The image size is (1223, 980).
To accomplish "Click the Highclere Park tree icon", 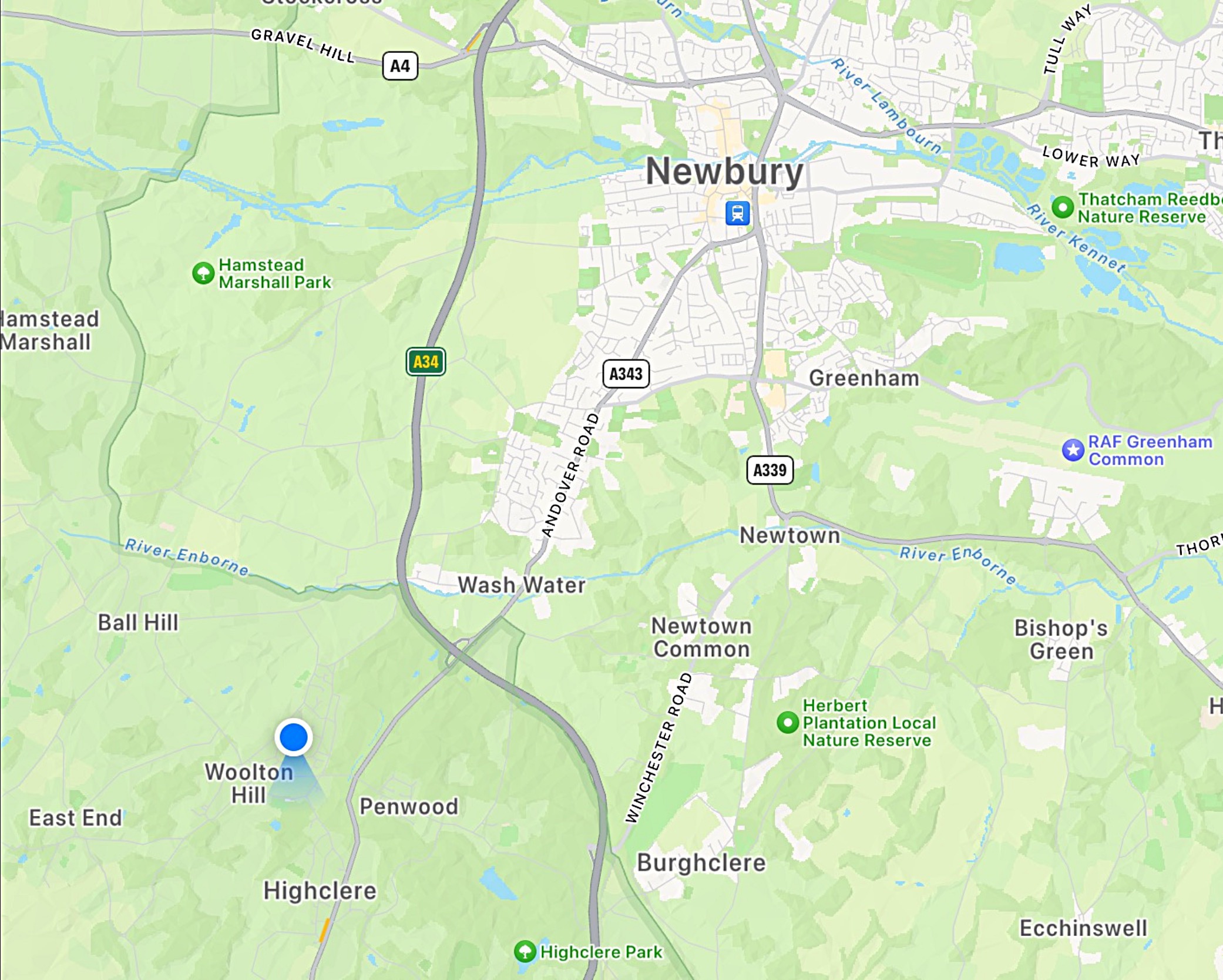I will tap(525, 951).
